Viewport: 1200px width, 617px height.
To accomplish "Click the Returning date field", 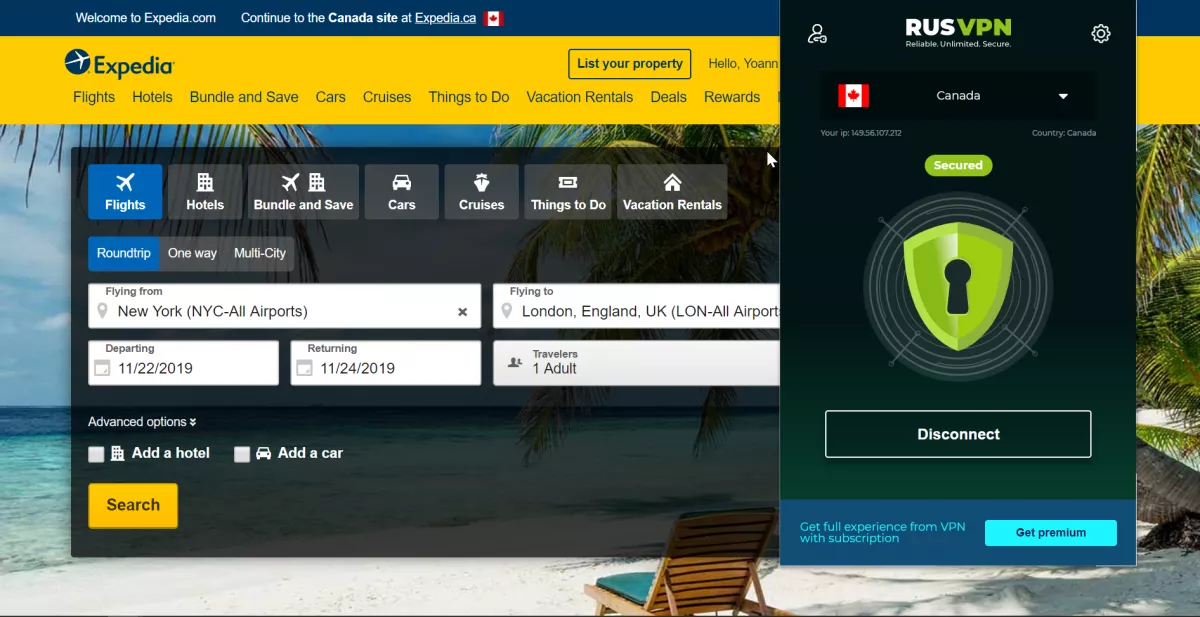I will point(386,363).
